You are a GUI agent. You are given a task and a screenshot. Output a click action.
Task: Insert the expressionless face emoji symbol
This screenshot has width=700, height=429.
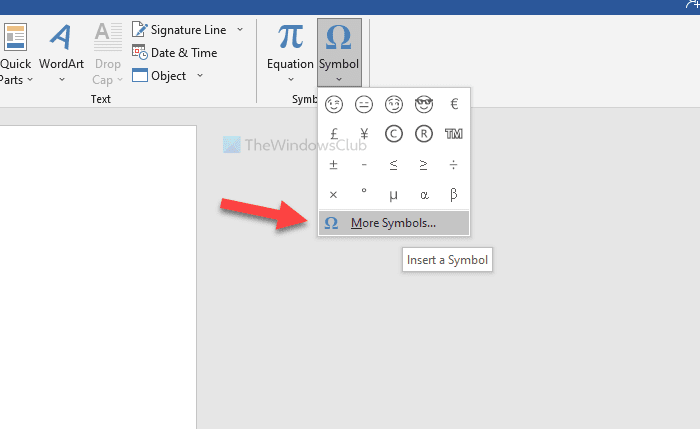point(364,104)
